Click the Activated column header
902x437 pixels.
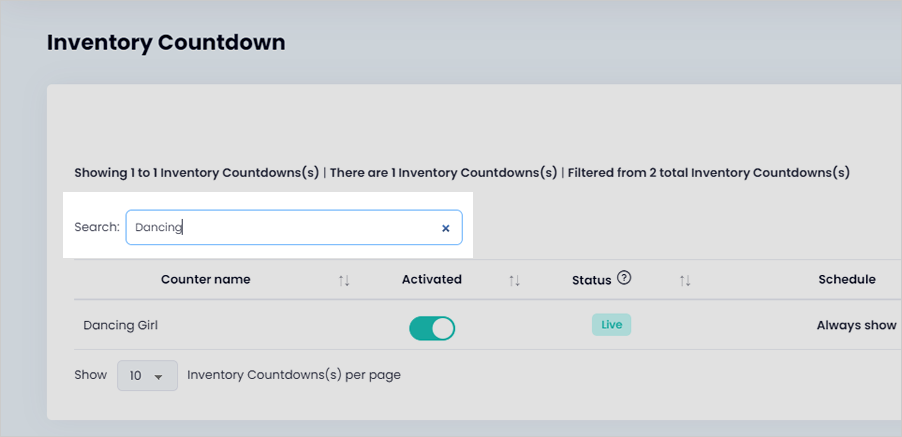(x=431, y=279)
